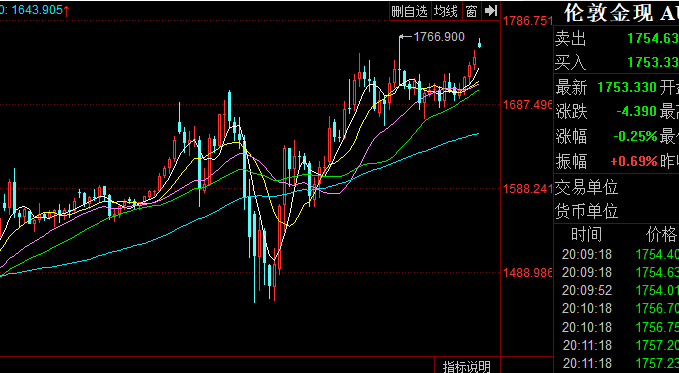Click the 删自选 button
The height and width of the screenshot is (373, 679).
(410, 11)
